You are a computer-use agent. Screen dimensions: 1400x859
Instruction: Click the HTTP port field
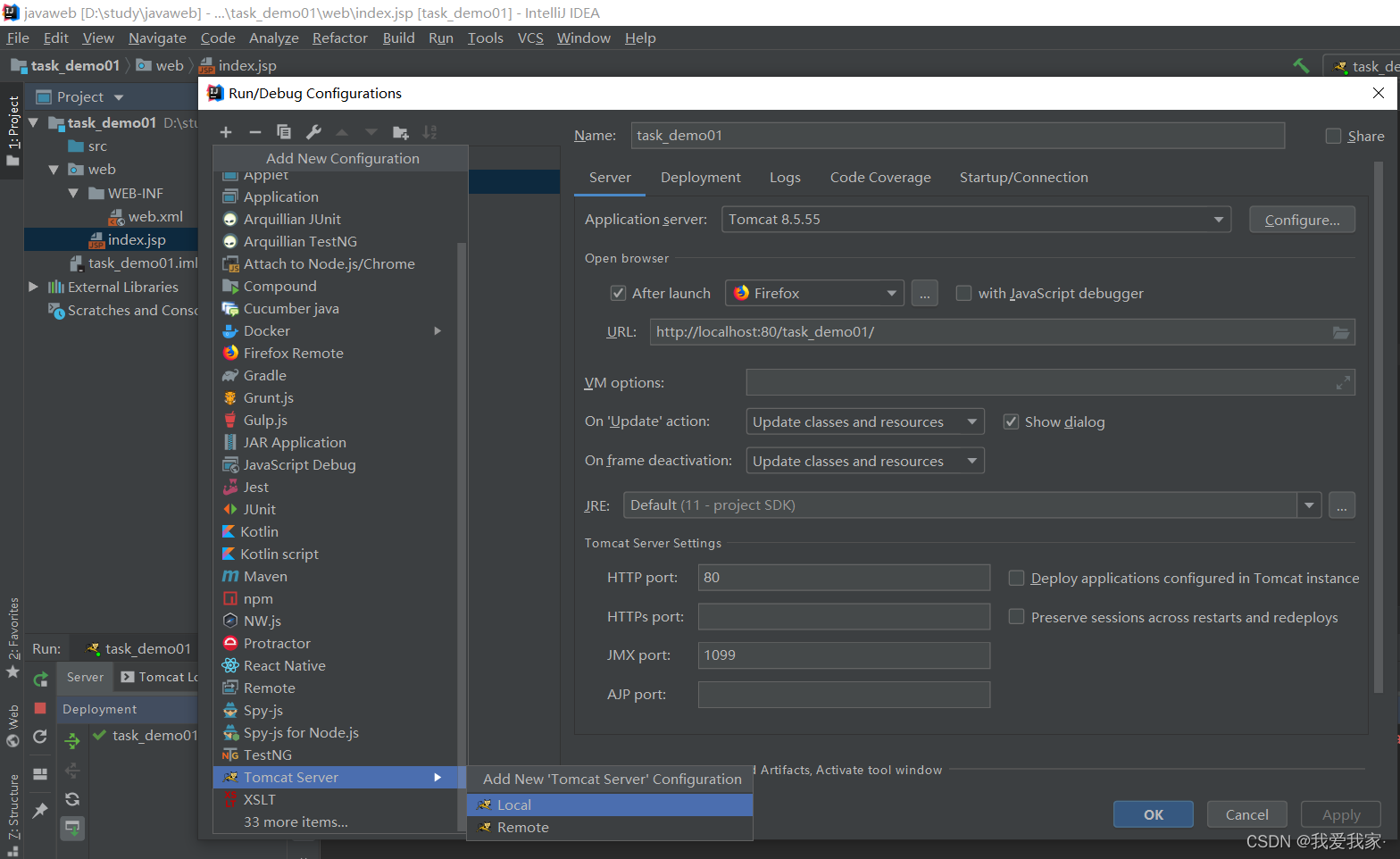tap(844, 578)
